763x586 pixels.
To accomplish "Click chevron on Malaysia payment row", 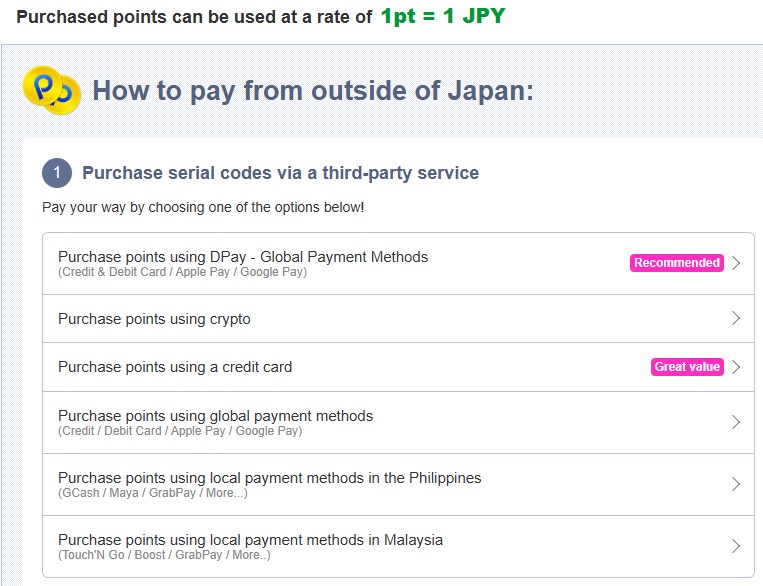I will pyautogui.click(x=736, y=546).
